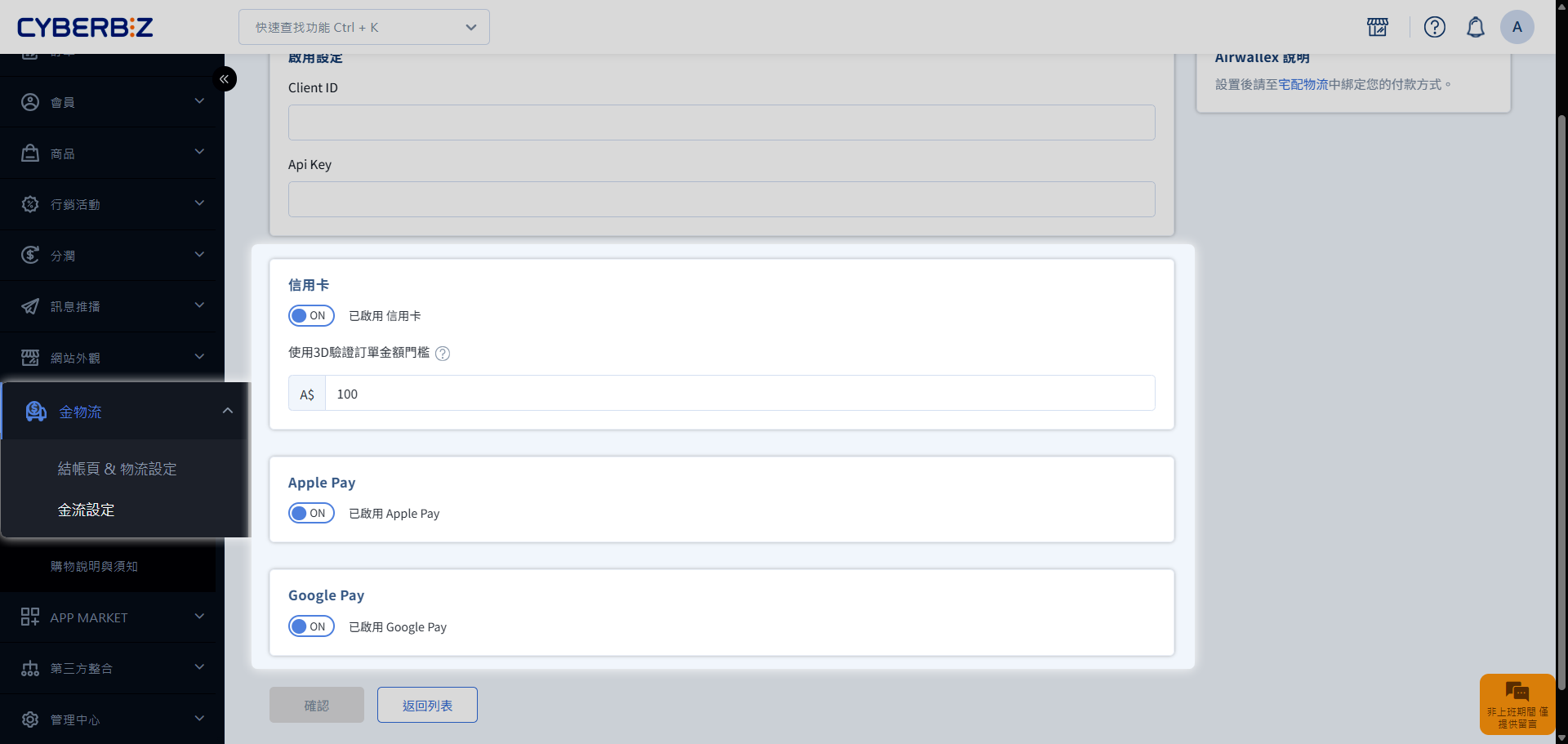
Task: Toggle off the 信用卡 credit card switch
Action: click(311, 316)
